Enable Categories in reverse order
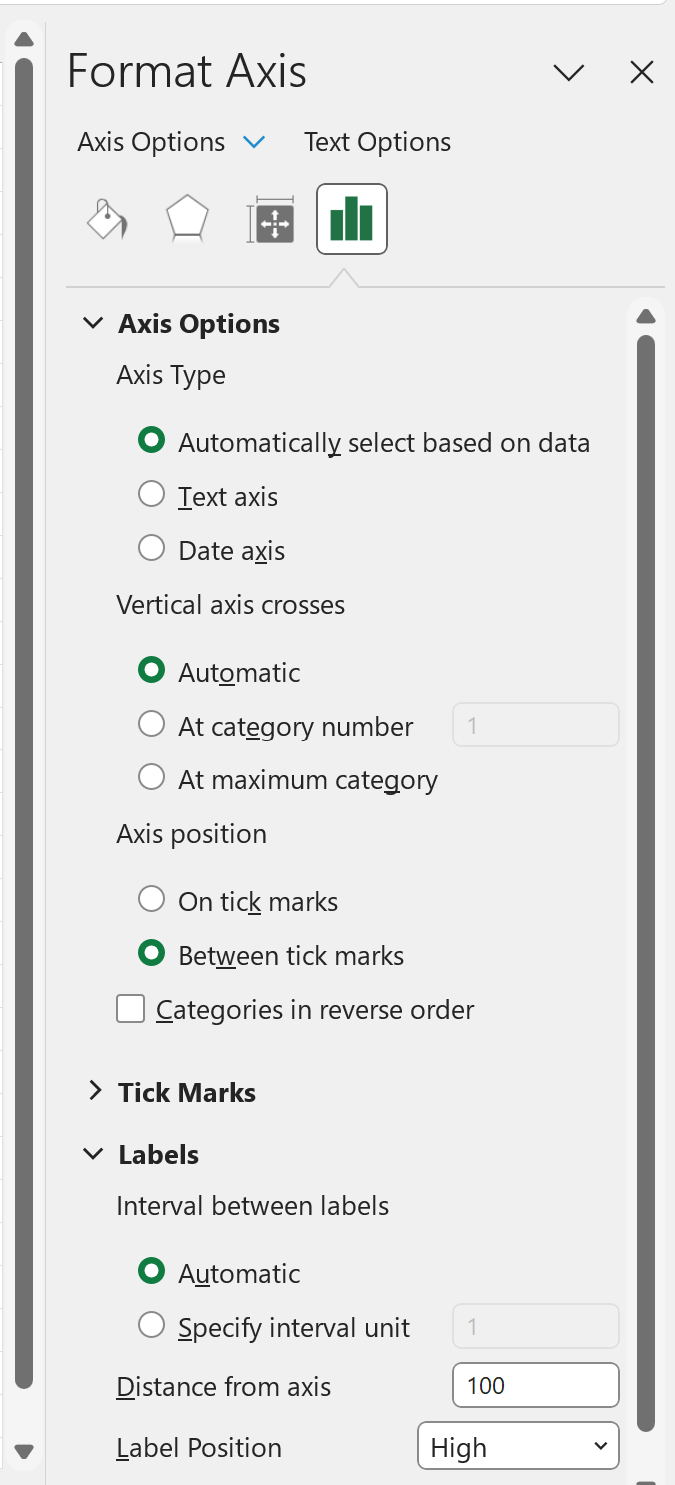The height and width of the screenshot is (1485, 675). [130, 1009]
